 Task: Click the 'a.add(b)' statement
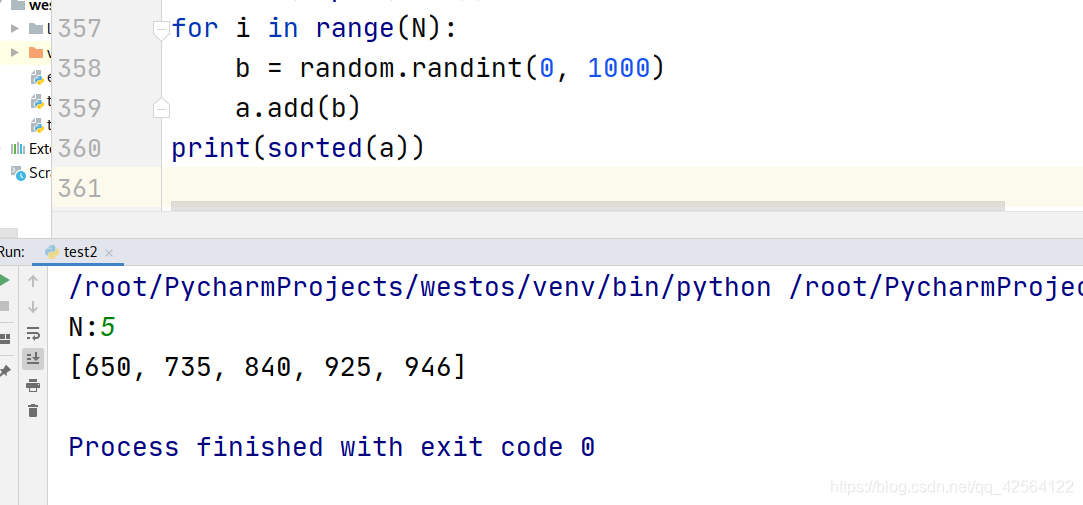pyautogui.click(x=298, y=108)
